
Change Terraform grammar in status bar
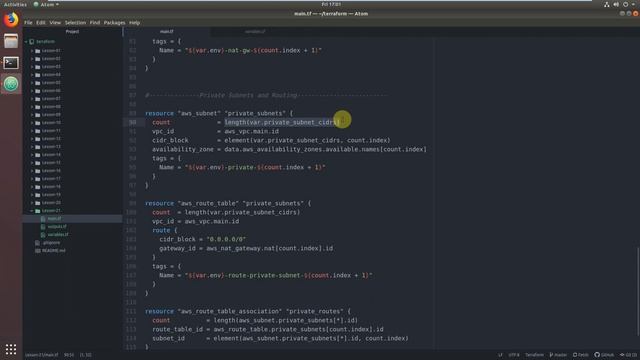pos(534,355)
